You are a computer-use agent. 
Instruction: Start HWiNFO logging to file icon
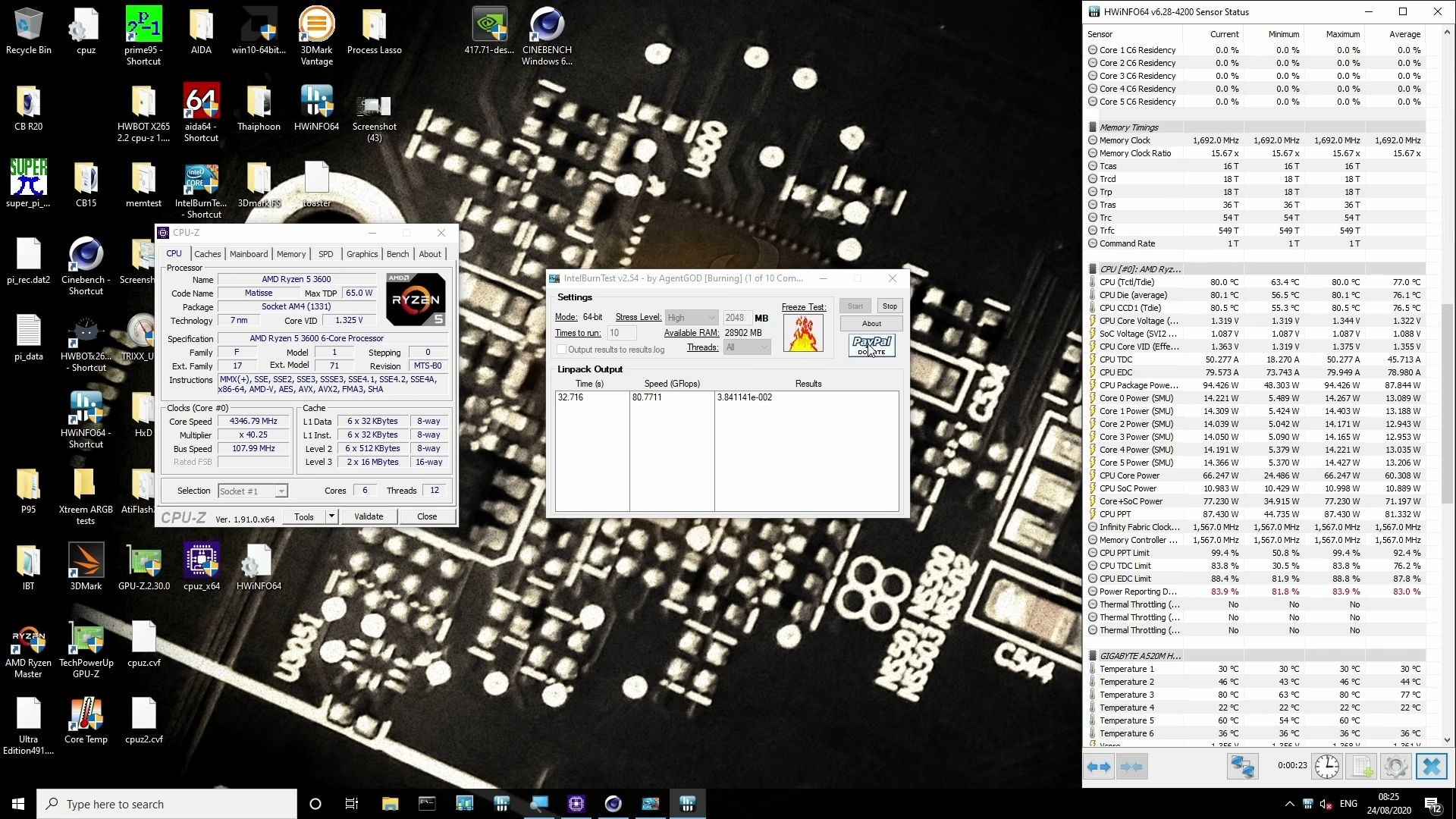1361,767
